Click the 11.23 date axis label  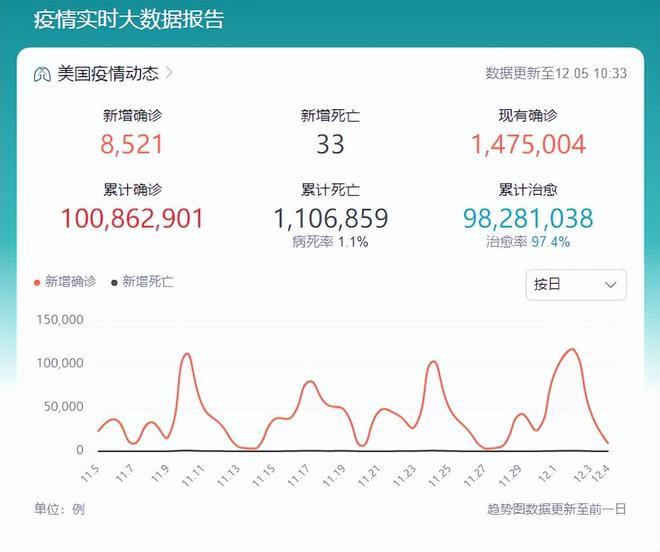tap(405, 475)
